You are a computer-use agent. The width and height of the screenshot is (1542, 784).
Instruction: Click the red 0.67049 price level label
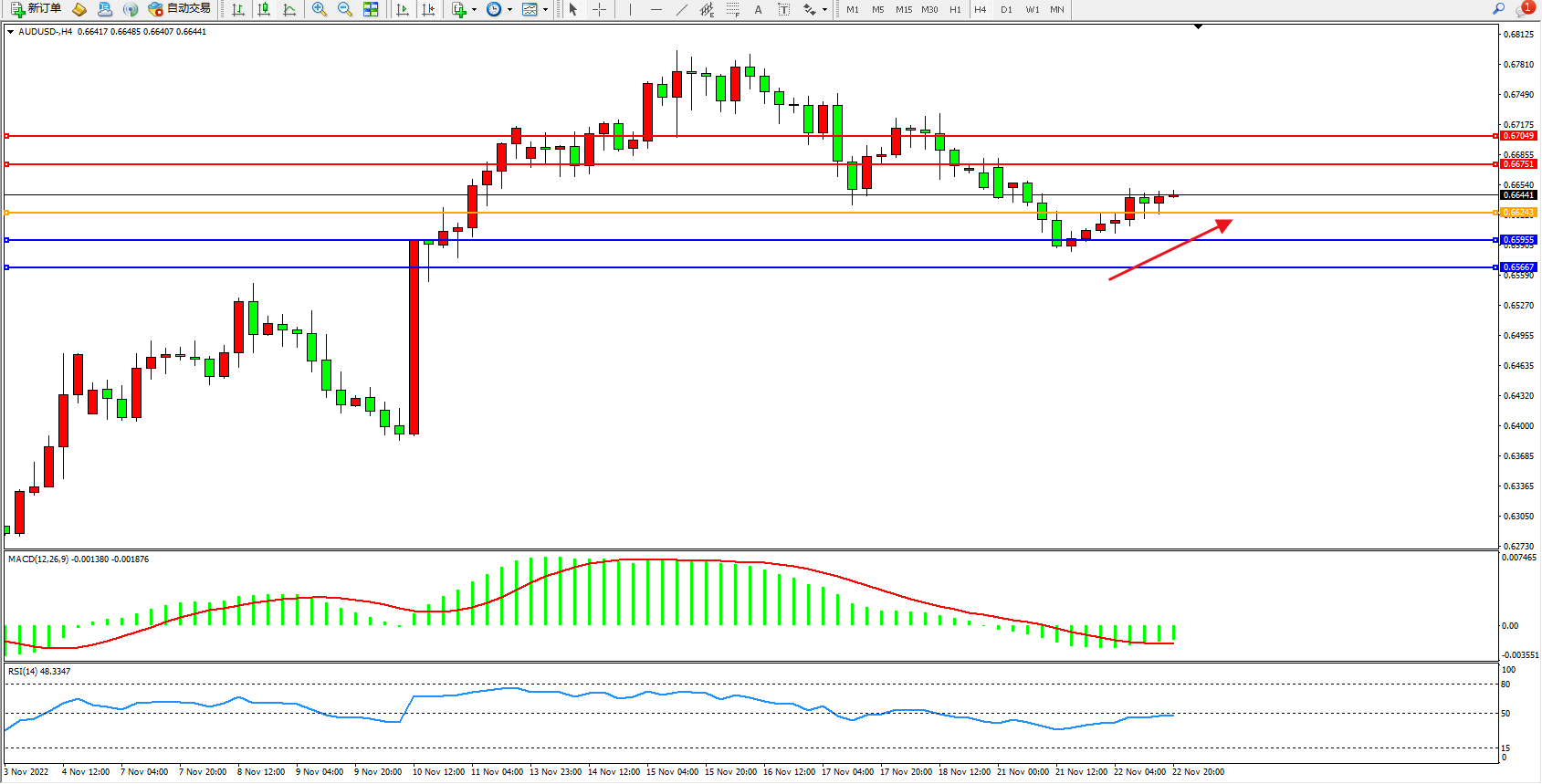click(x=1518, y=136)
